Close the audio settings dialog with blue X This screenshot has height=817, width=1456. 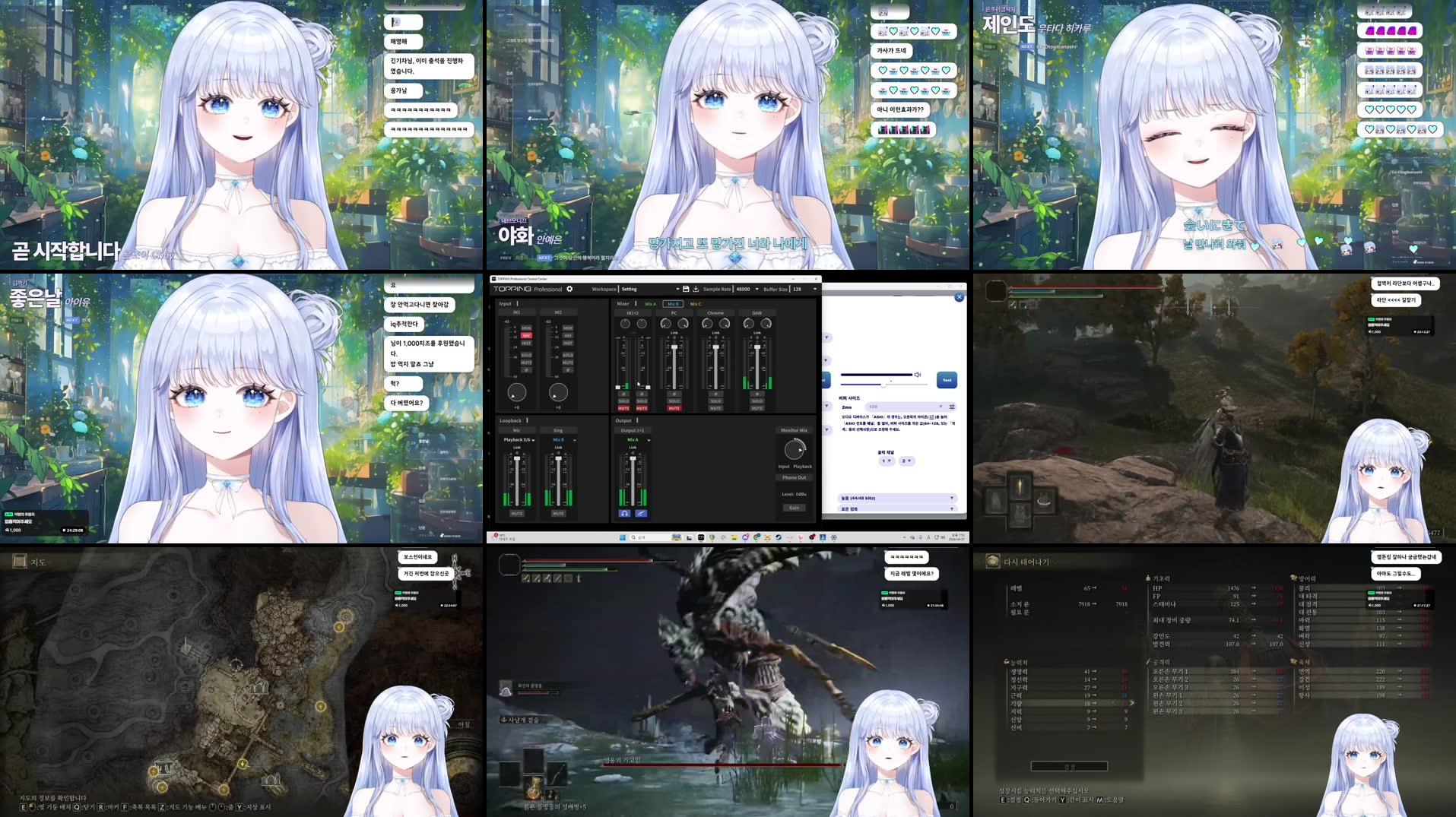tap(960, 297)
